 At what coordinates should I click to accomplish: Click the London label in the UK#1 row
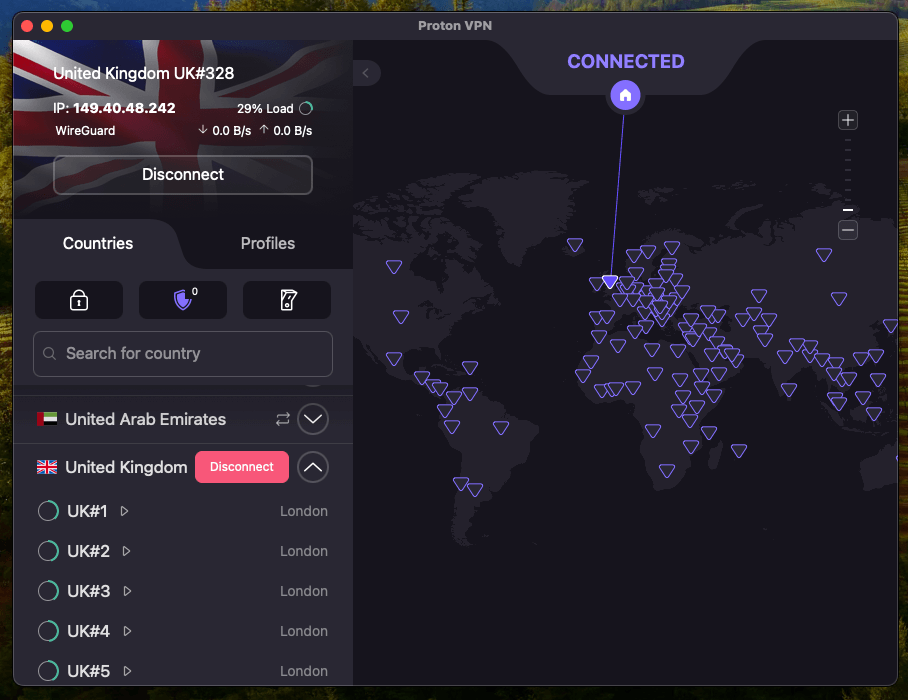[x=304, y=511]
